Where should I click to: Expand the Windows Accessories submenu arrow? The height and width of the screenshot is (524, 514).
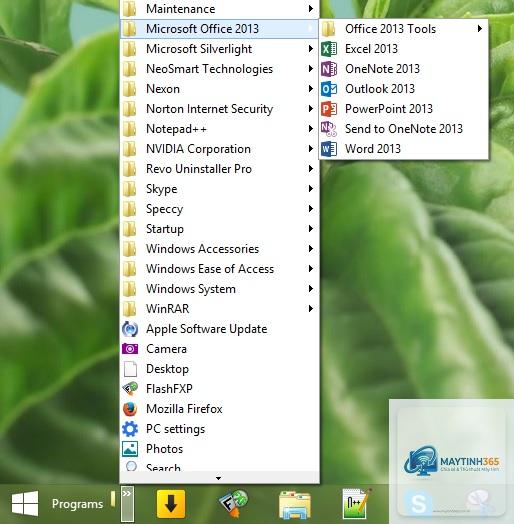[x=311, y=249]
